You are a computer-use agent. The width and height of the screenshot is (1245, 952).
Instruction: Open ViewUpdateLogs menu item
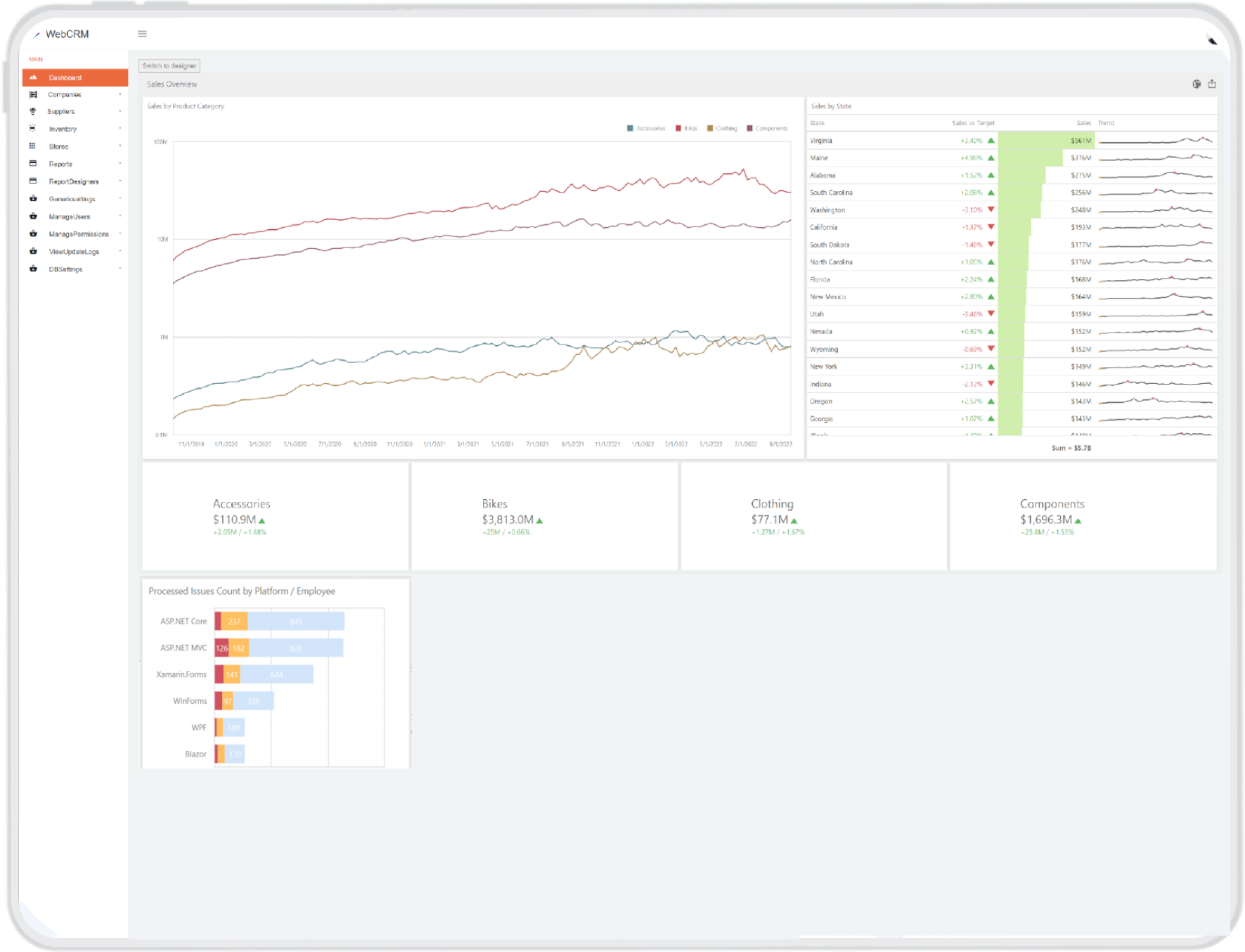[74, 252]
